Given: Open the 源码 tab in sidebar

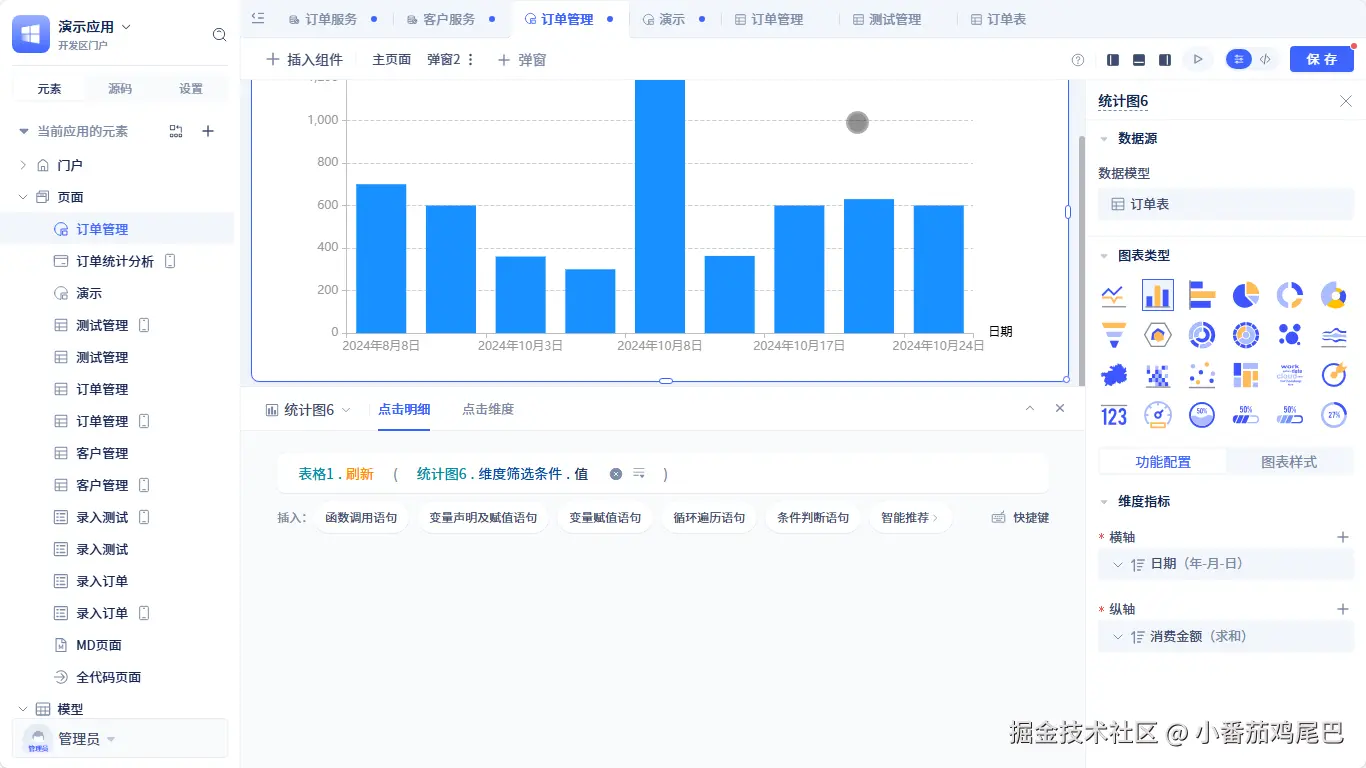Looking at the screenshot, I should pyautogui.click(x=120, y=89).
